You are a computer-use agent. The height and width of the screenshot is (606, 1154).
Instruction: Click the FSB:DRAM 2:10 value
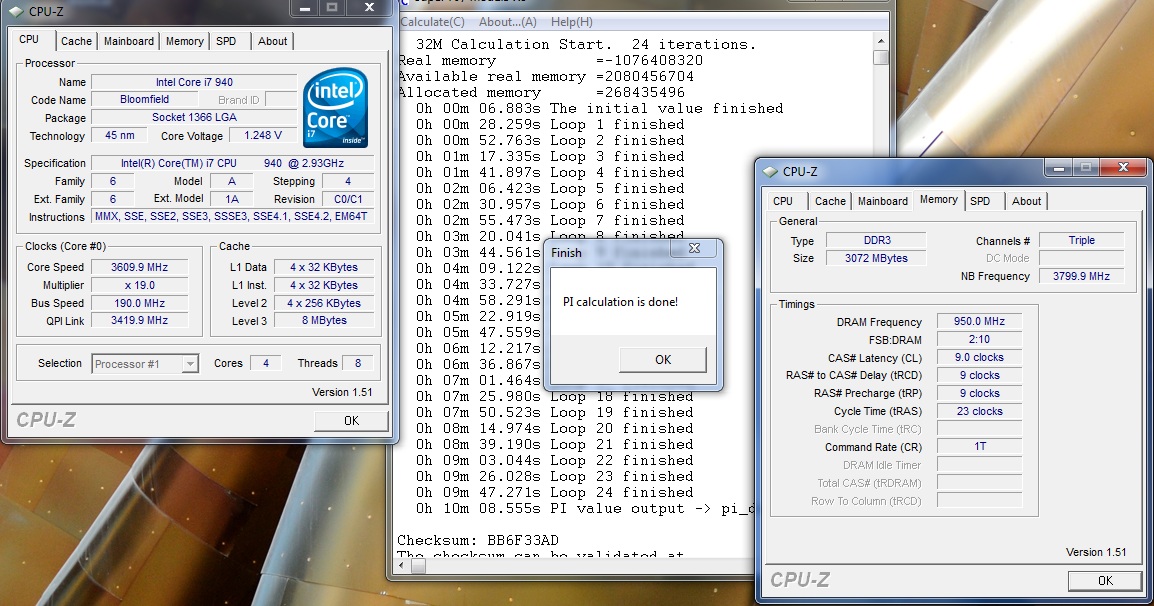(x=979, y=339)
